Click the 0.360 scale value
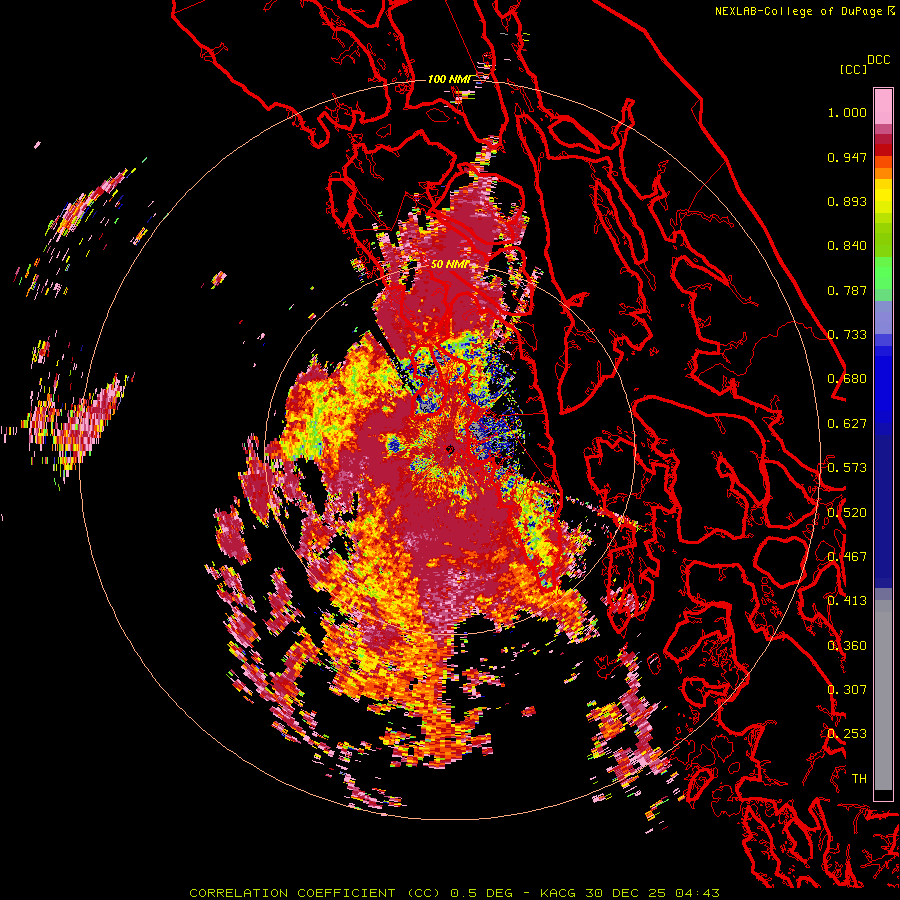Image resolution: width=900 pixels, height=900 pixels. 847,646
